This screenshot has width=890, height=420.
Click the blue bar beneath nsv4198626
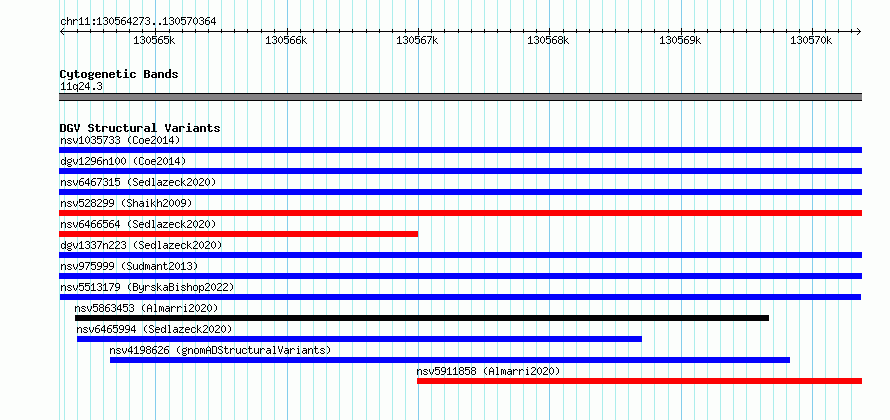point(450,360)
